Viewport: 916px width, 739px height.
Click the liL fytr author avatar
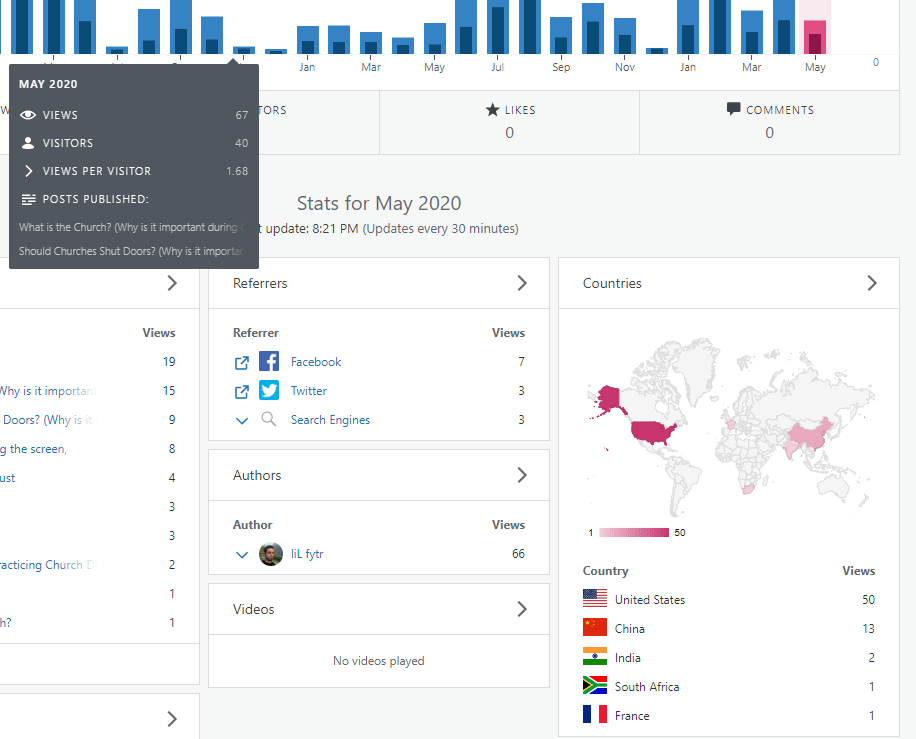tap(270, 554)
